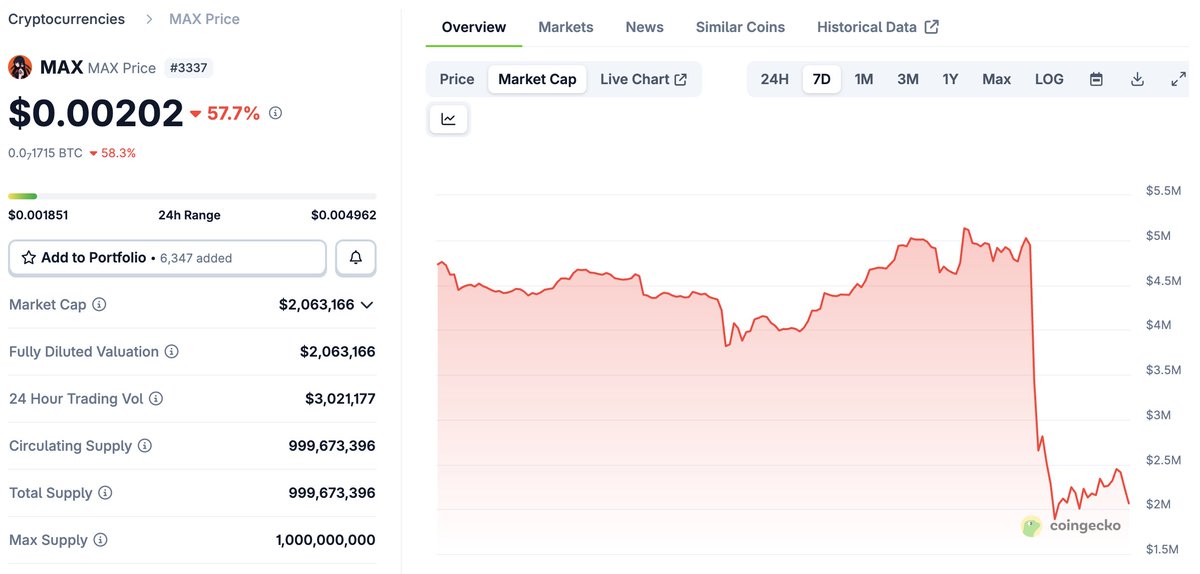Viewport: 1200px width, 574px height.
Task: Go to Cryptocurrencies breadcrumb link
Action: tap(66, 19)
